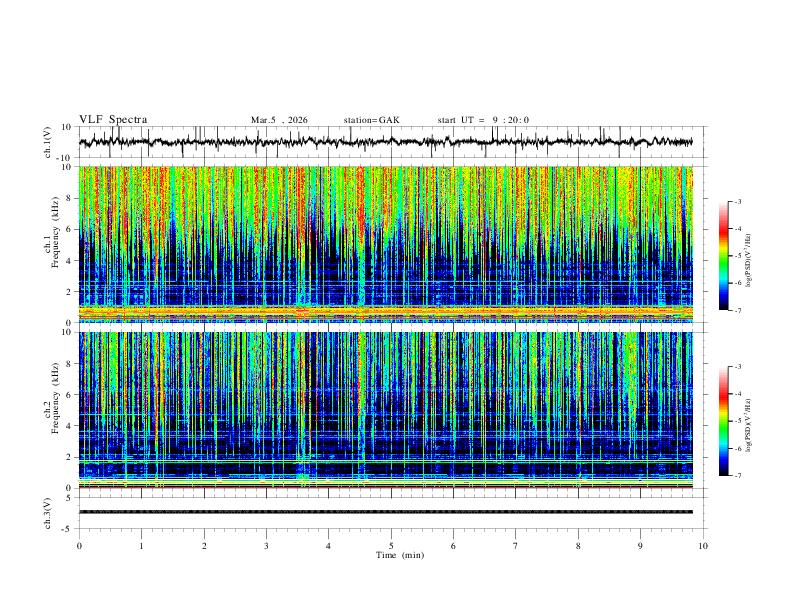Click the "2" kHz tick on ch.1 frequency axis
Viewport: 792px width, 612px height.
pyautogui.click(x=69, y=291)
